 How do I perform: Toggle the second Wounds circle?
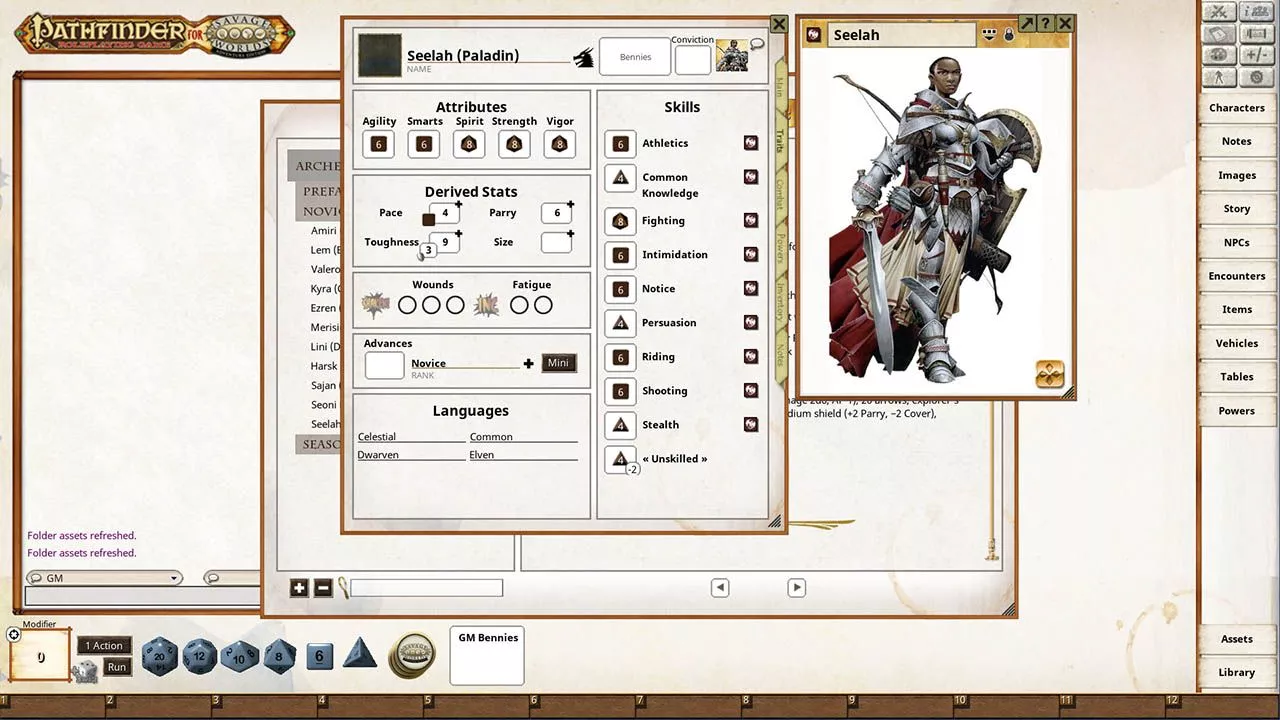(431, 305)
